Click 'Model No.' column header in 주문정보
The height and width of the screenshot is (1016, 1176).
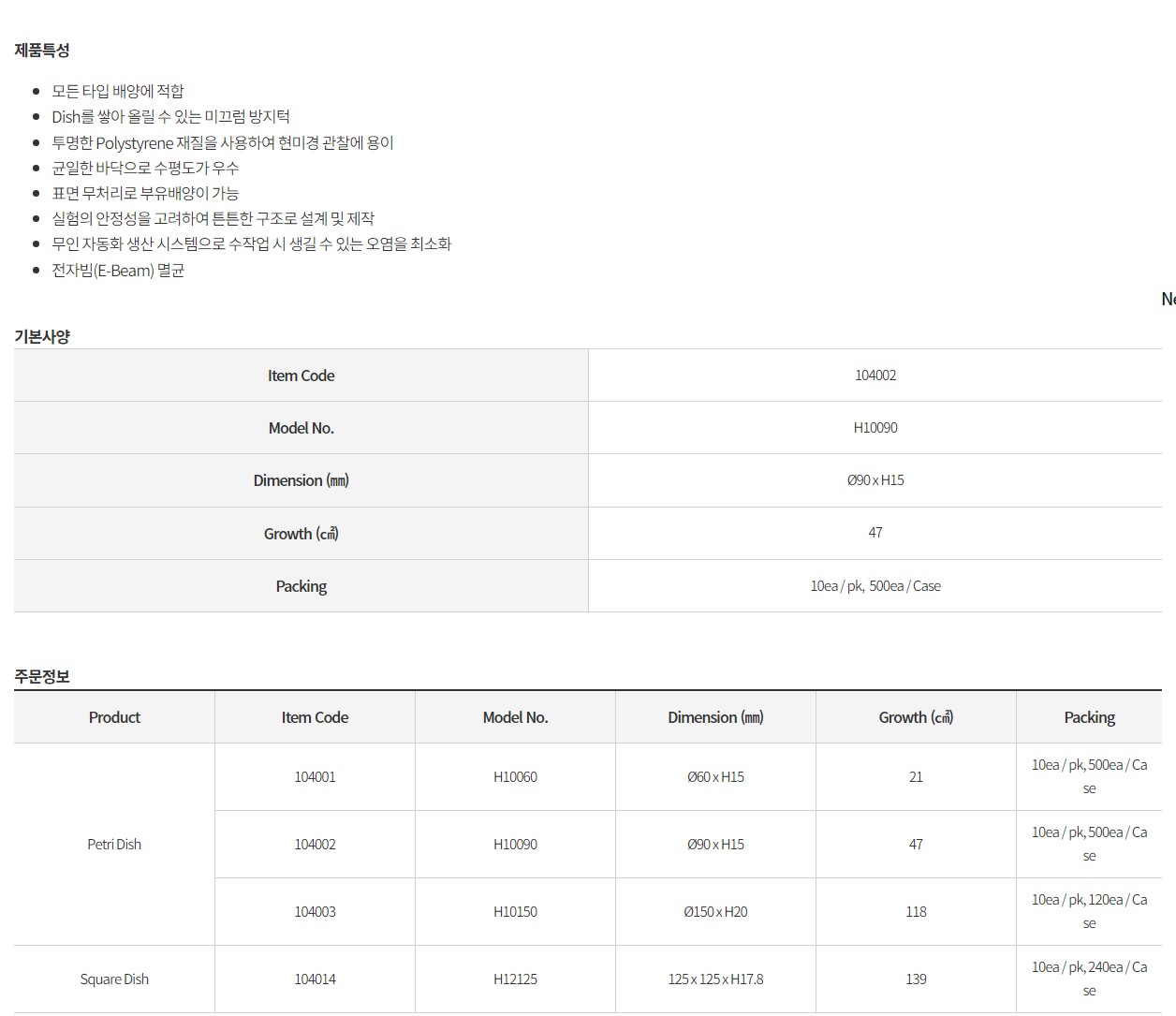pyautogui.click(x=515, y=717)
